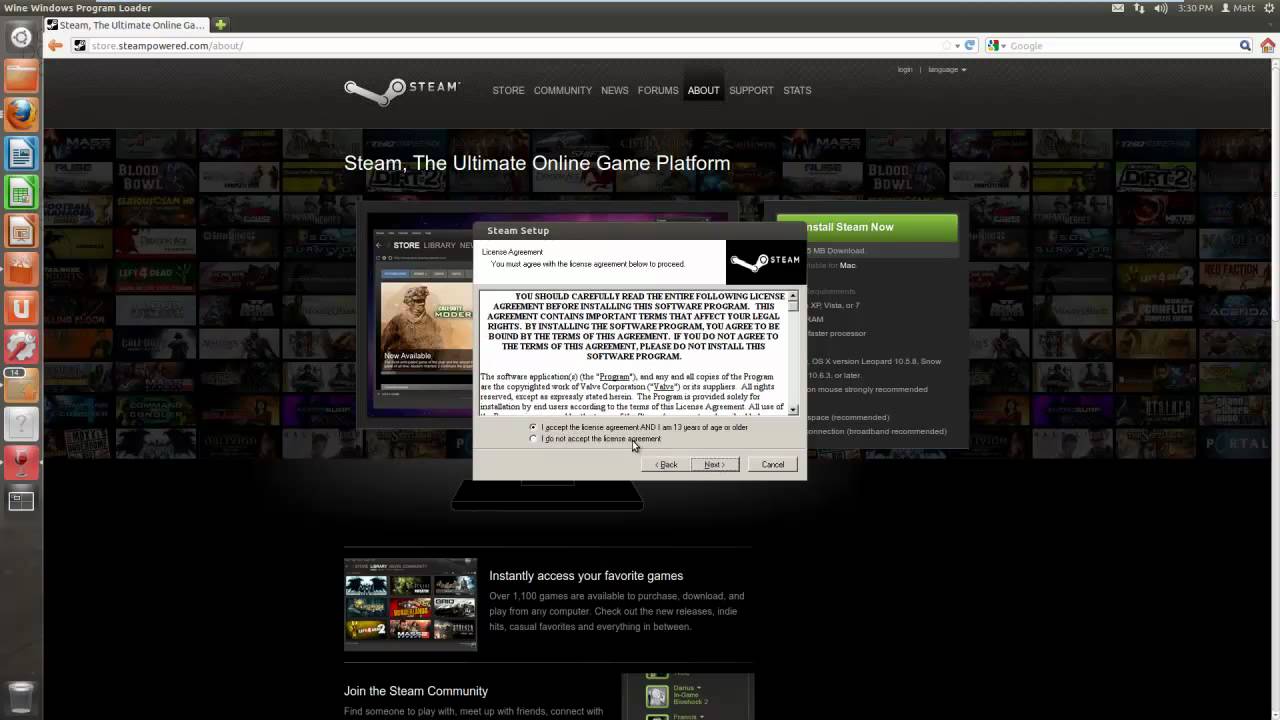Click the mail envelope indicator

(x=1118, y=8)
